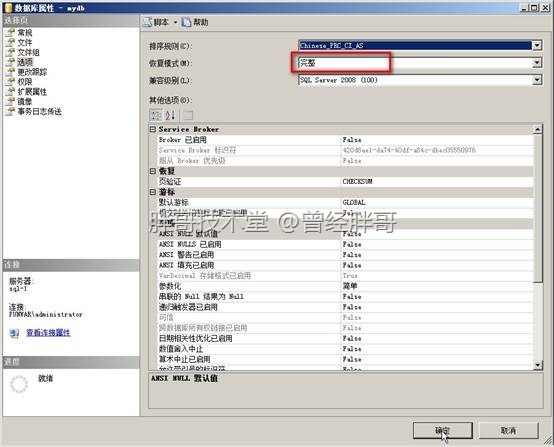Open the 文件组 page in sidebar
The height and width of the screenshot is (447, 554).
point(28,52)
